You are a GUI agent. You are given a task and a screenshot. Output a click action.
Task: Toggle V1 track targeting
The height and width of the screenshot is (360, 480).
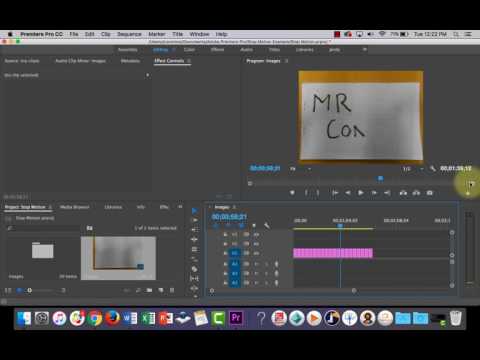coord(235,253)
